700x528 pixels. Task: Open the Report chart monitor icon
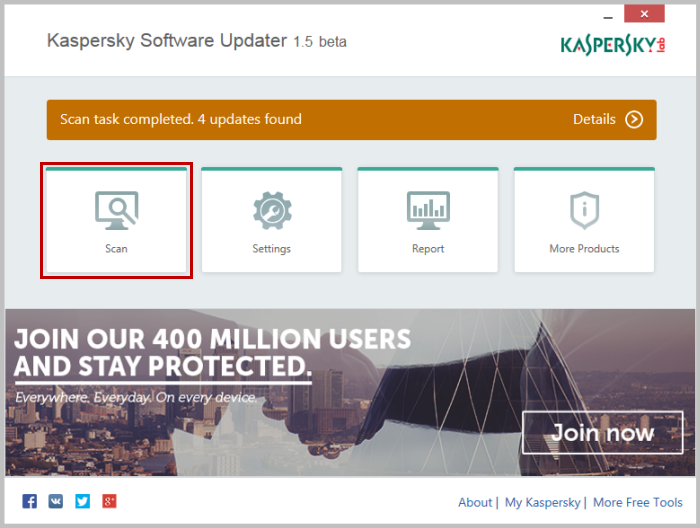tap(428, 210)
